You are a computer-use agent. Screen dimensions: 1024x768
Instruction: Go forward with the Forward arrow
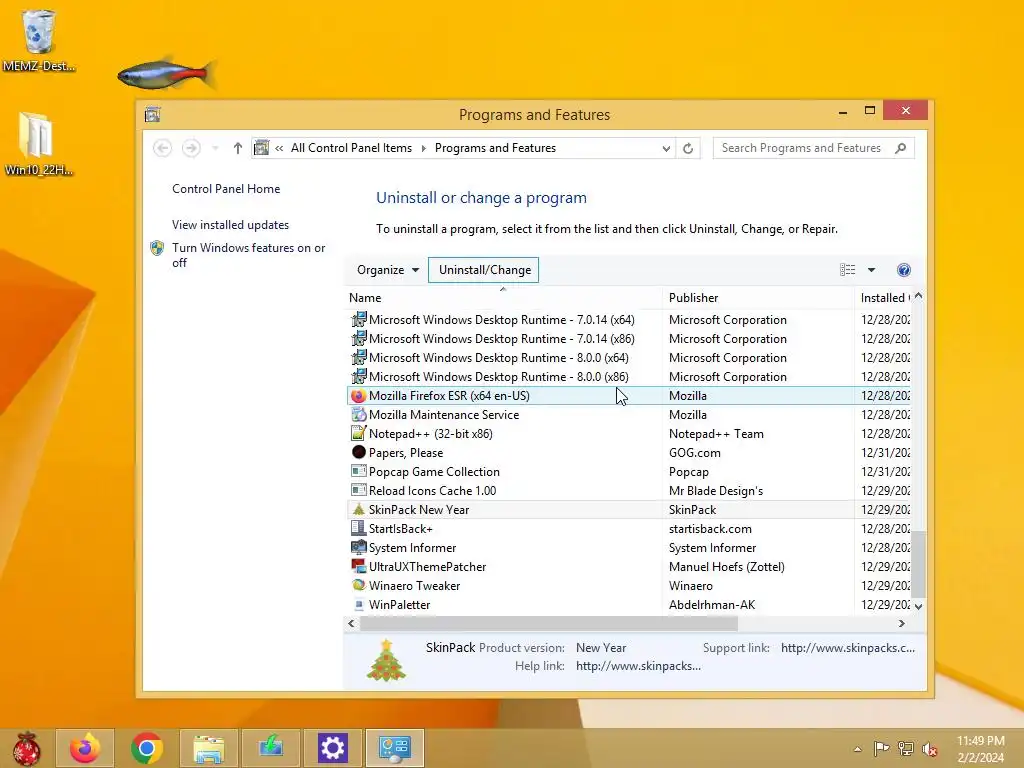click(x=191, y=148)
